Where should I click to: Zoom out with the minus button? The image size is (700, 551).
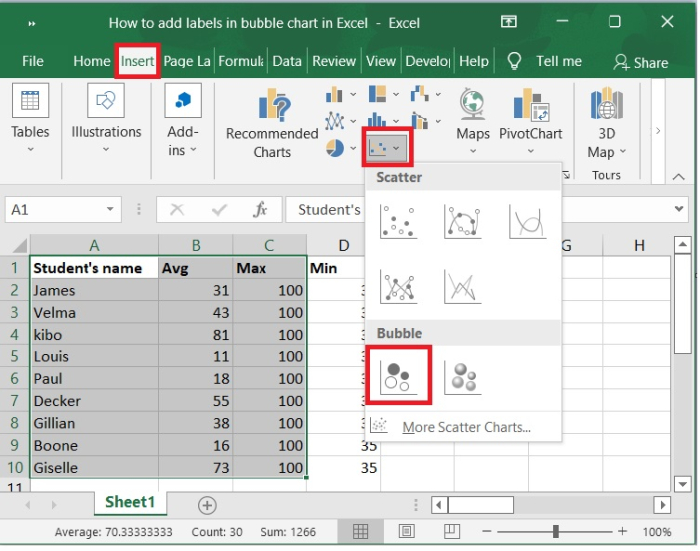coord(487,531)
